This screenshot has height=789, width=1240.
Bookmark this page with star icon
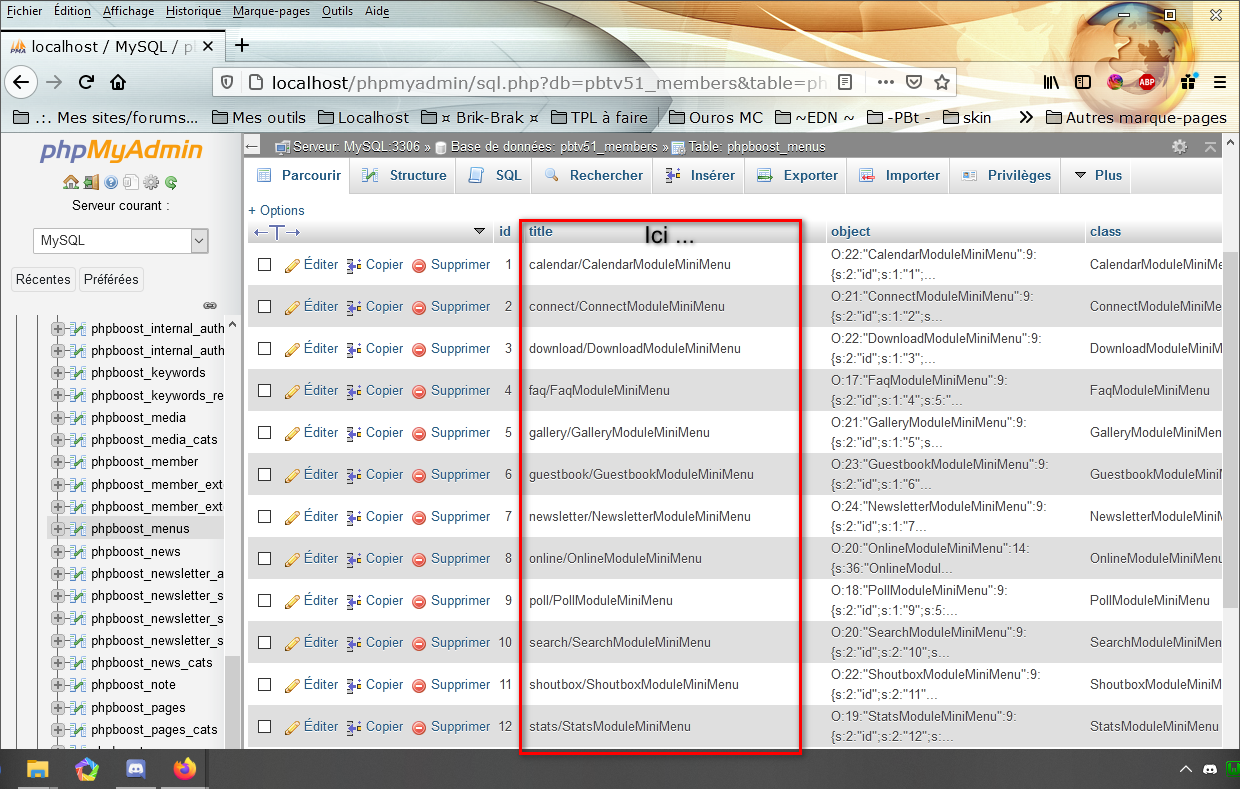click(x=942, y=82)
